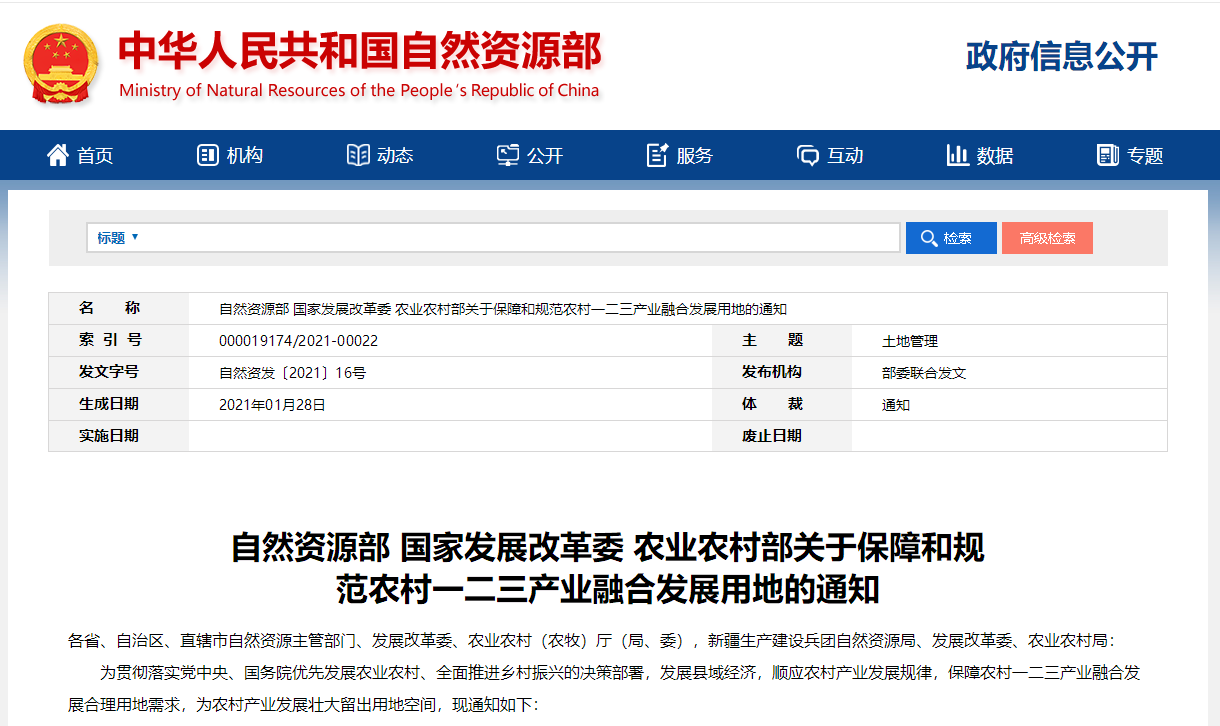Select the date 2021年01月28日

click(273, 405)
